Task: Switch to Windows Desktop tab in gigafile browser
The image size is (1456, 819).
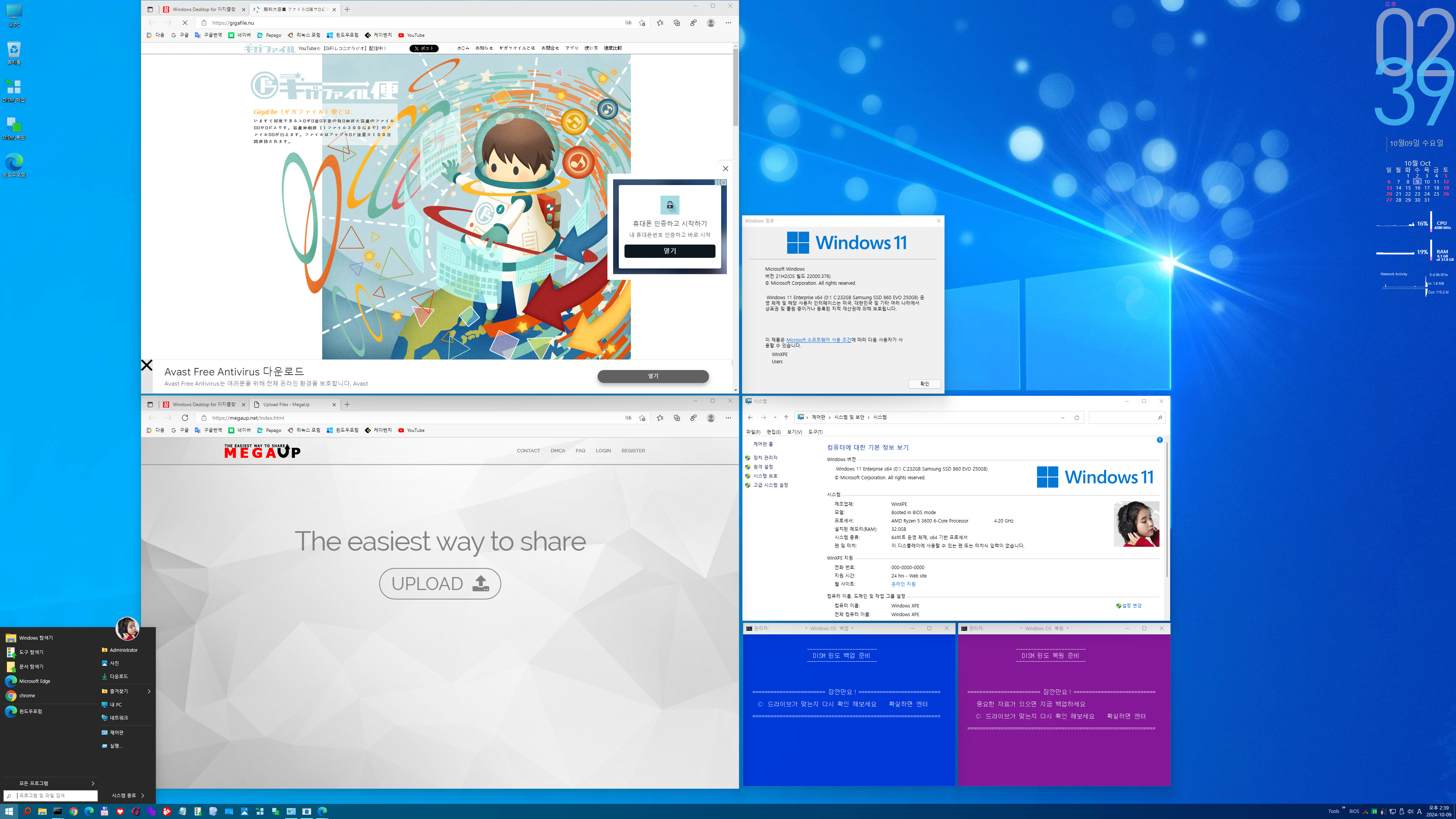Action: (x=204, y=9)
